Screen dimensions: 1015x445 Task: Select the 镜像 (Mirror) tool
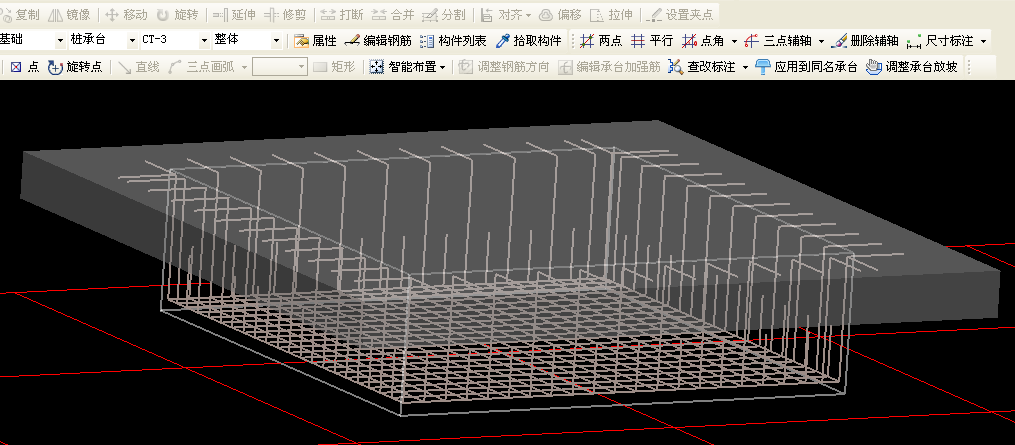(70, 14)
